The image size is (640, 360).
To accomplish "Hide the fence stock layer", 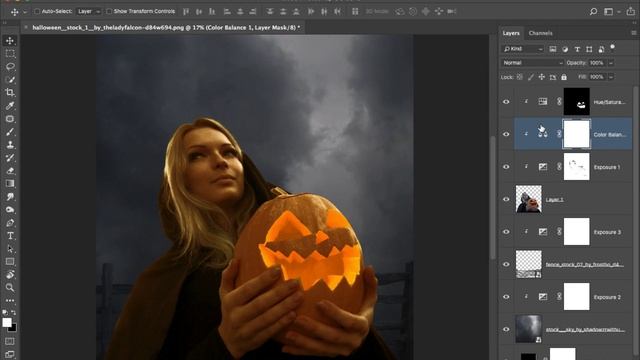I will 506,264.
